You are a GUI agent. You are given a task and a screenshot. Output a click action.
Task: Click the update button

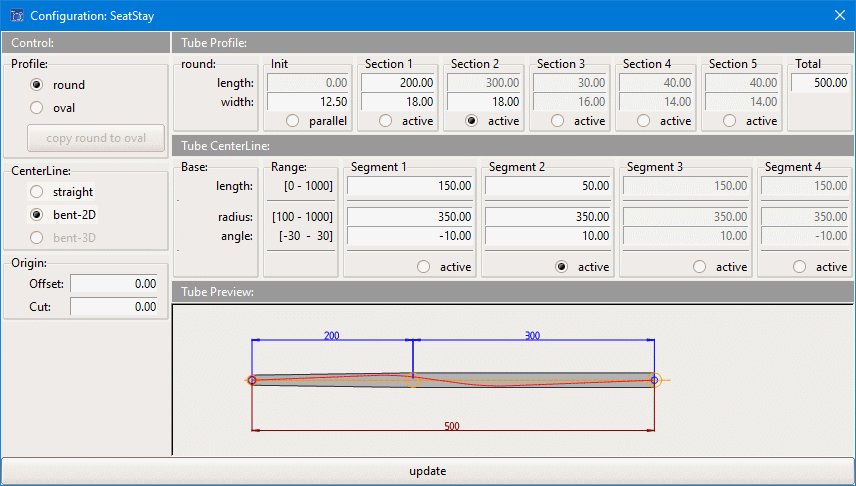427,471
